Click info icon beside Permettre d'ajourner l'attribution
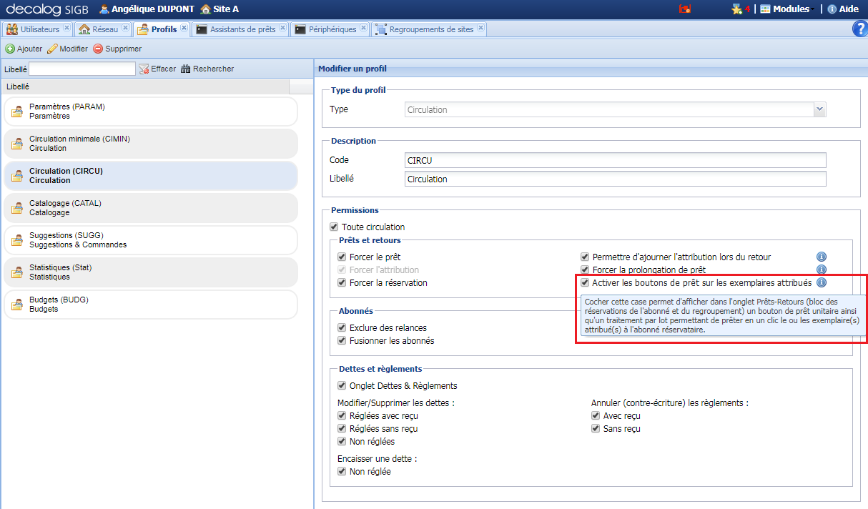Screen dimensions: 868x509 point(821,257)
